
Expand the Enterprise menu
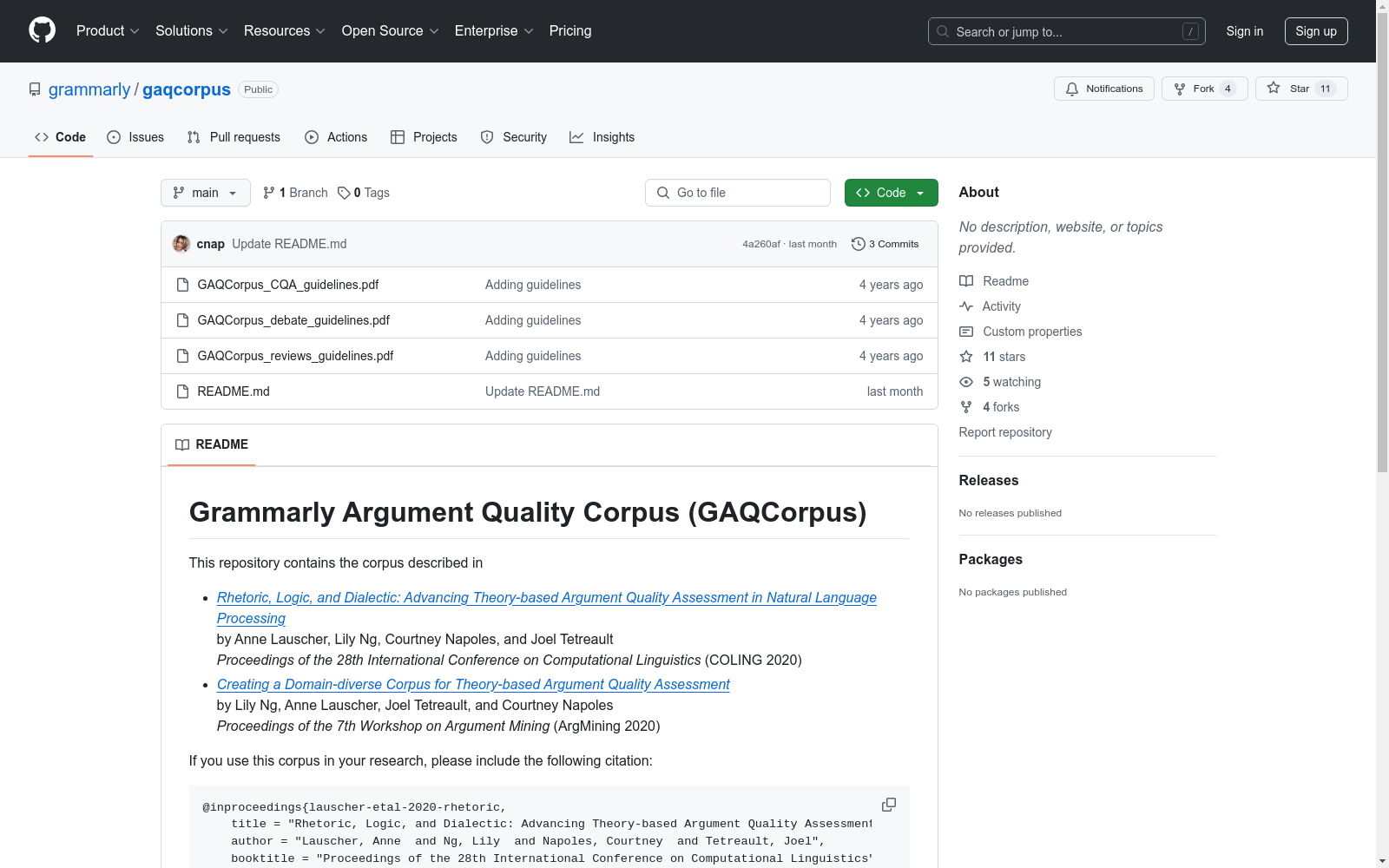[494, 31]
